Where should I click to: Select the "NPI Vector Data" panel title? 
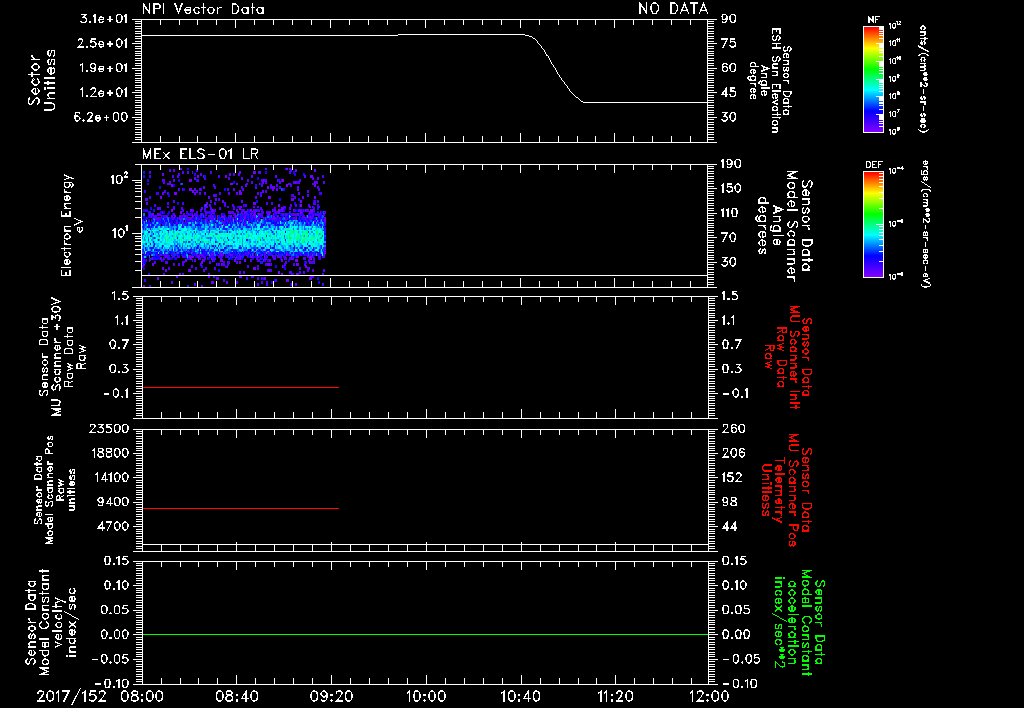pos(203,9)
